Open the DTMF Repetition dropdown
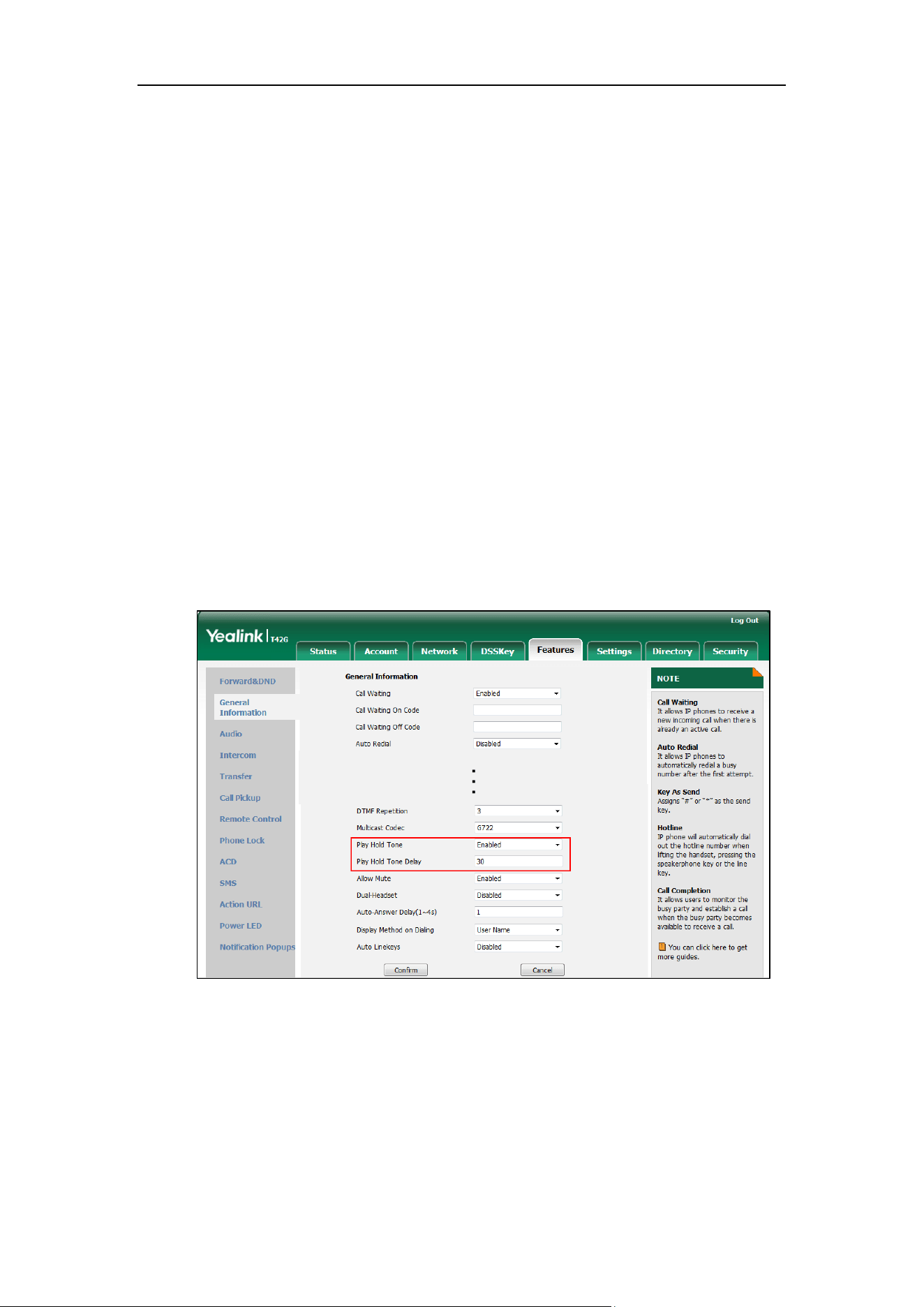 pyautogui.click(x=519, y=811)
